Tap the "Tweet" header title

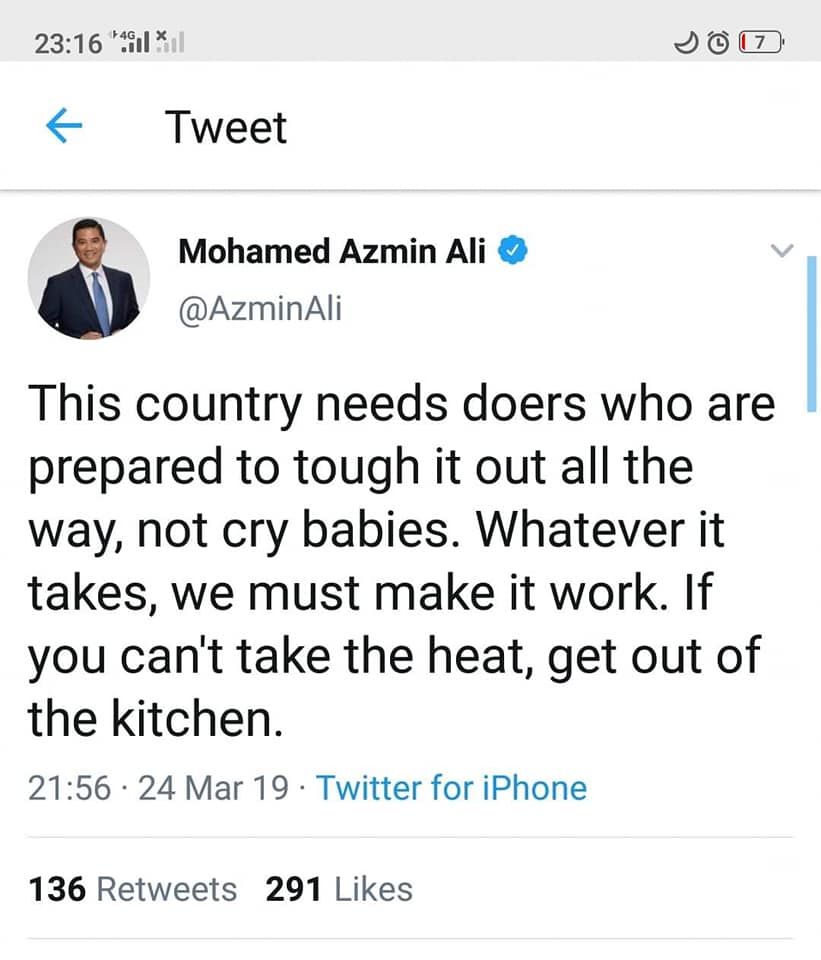click(x=226, y=127)
